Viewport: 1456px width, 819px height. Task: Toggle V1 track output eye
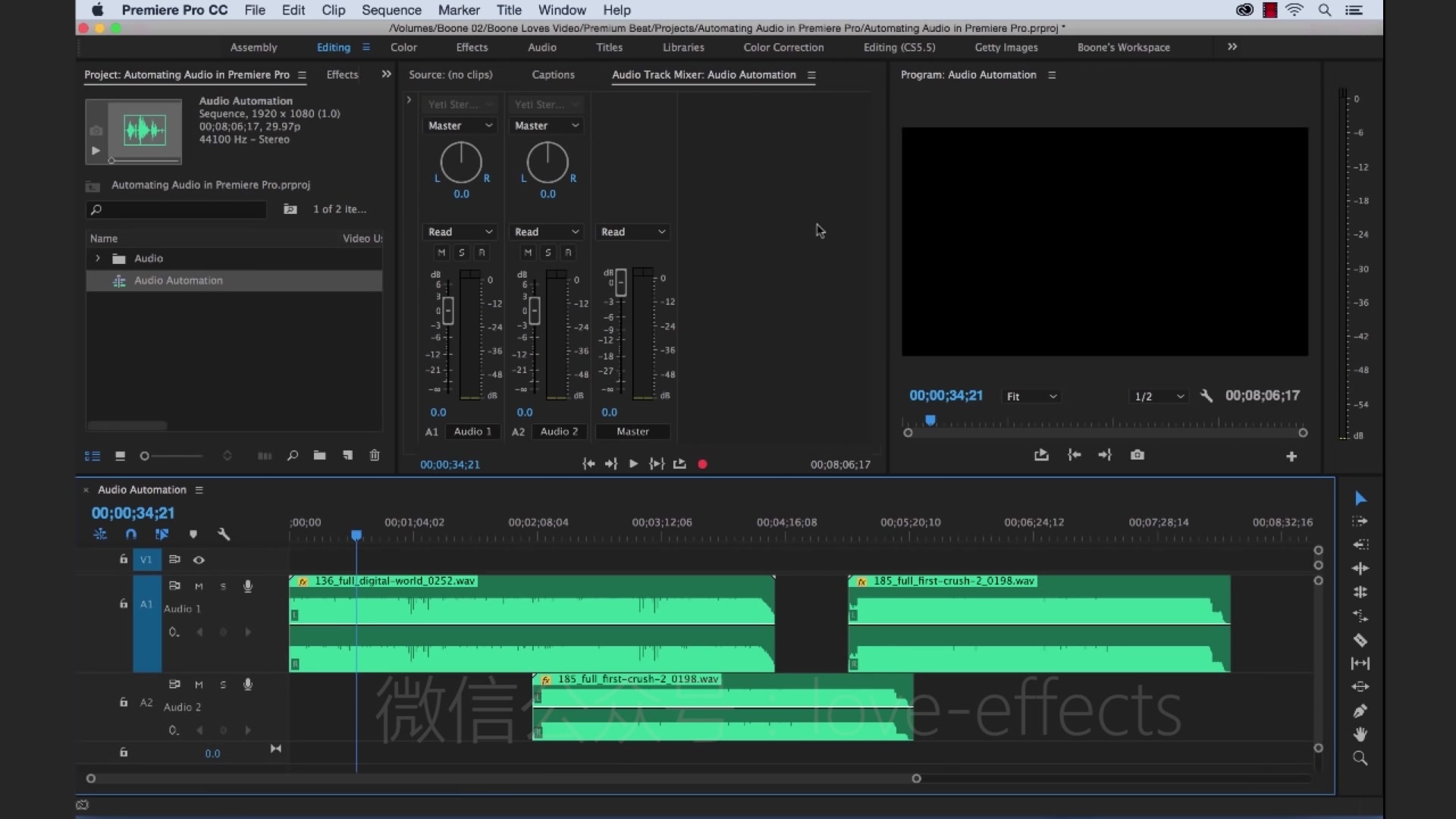(199, 560)
